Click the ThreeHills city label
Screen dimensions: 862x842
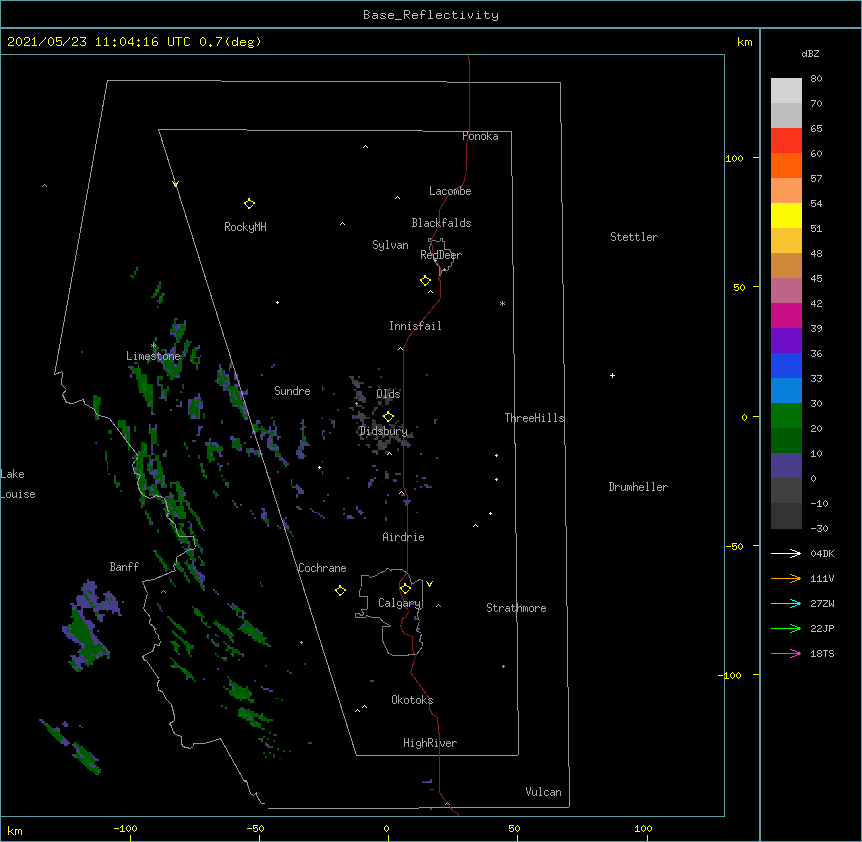click(x=534, y=418)
